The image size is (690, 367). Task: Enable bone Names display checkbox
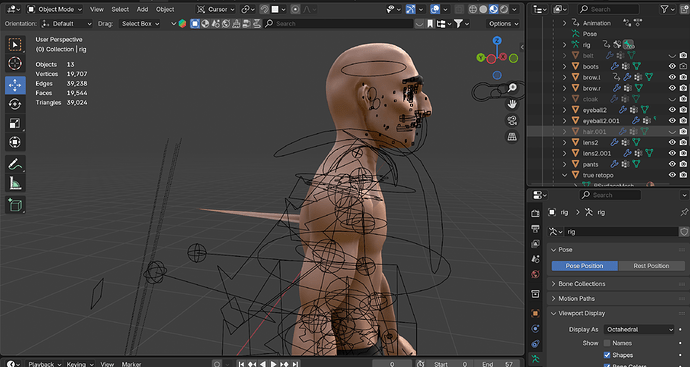(607, 343)
